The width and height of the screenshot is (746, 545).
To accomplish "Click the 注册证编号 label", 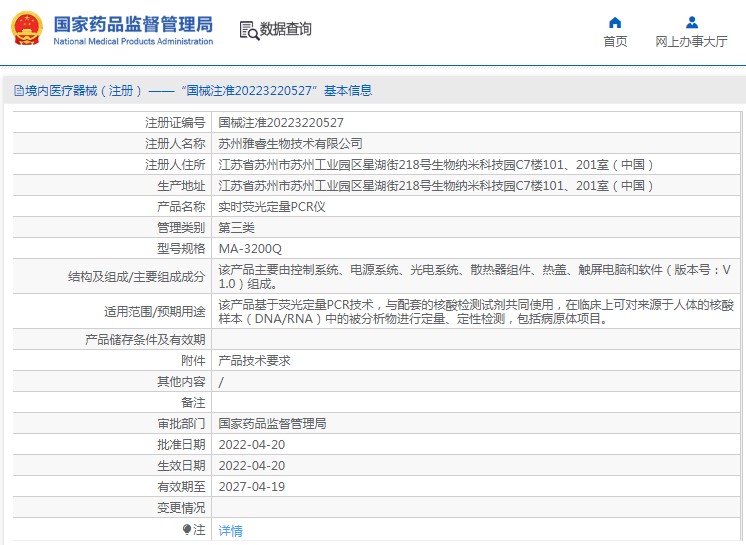I will (175, 123).
